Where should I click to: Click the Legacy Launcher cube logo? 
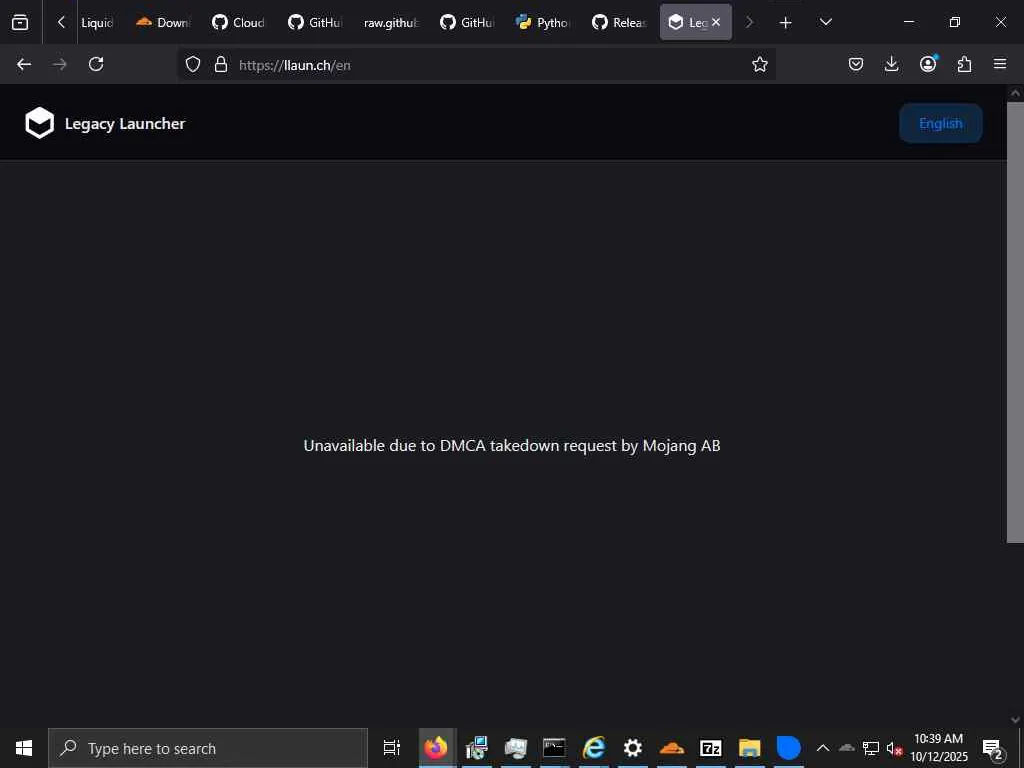(39, 123)
